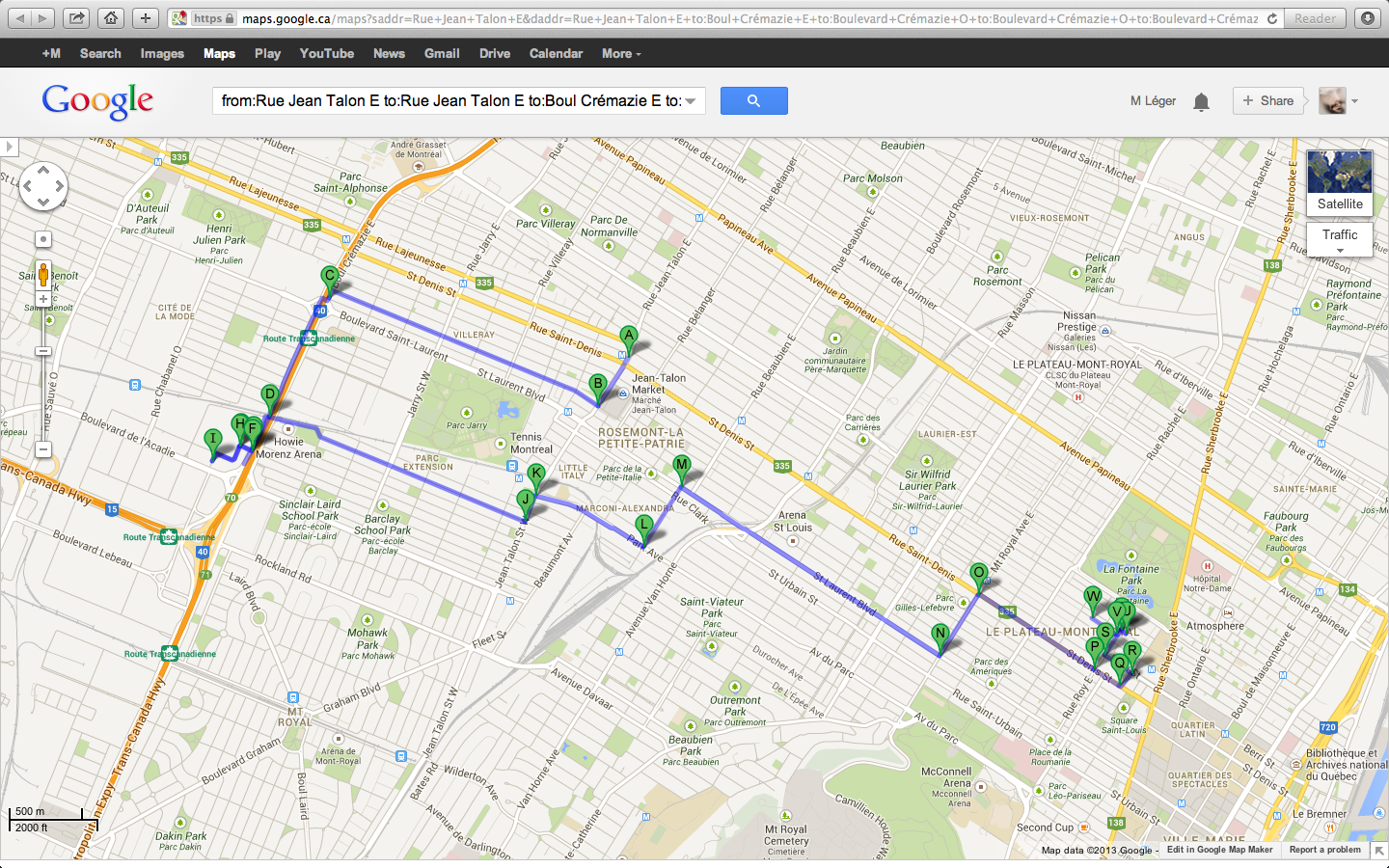Click the browser back arrow button
Screen dimensions: 1389x868
click(19, 18)
